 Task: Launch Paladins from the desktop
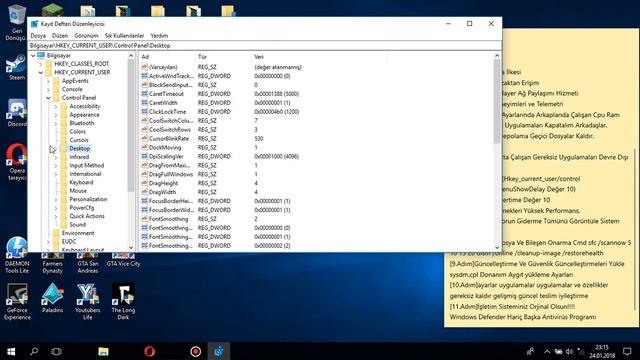52,298
